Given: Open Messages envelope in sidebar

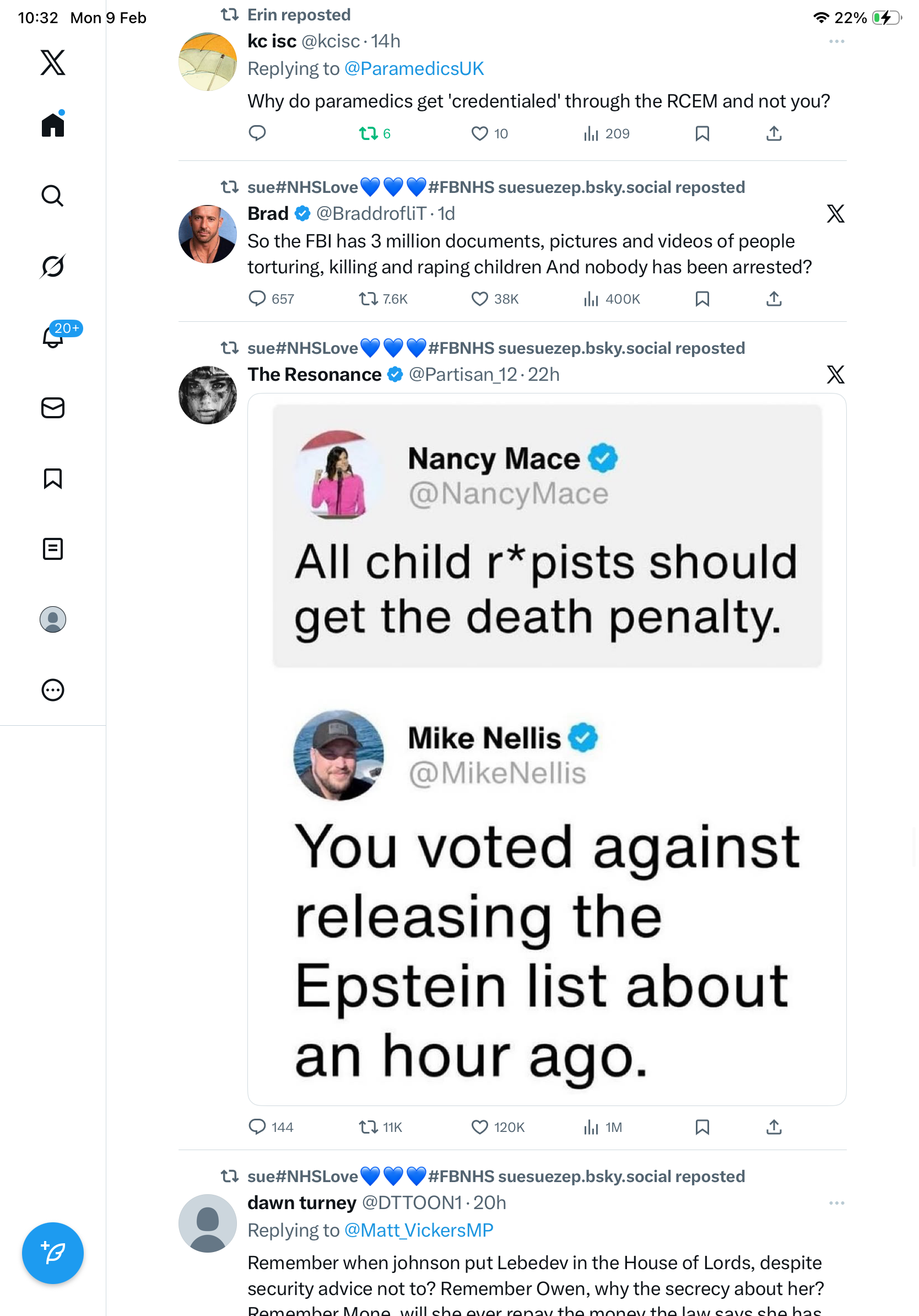Looking at the screenshot, I should (x=53, y=408).
